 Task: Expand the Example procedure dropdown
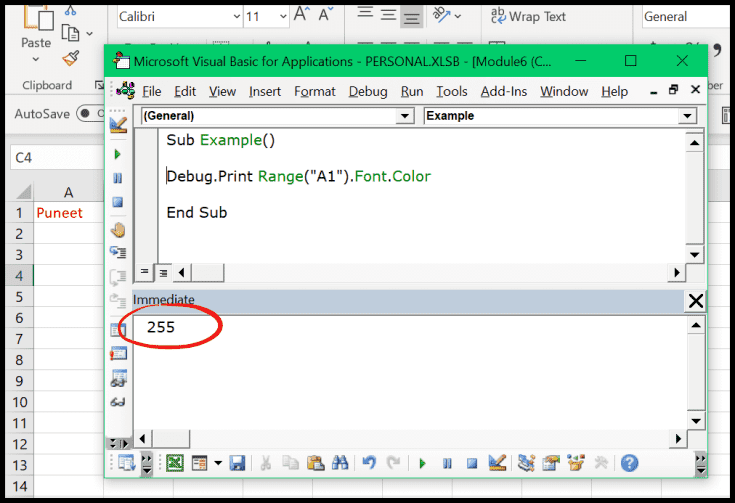(x=687, y=116)
